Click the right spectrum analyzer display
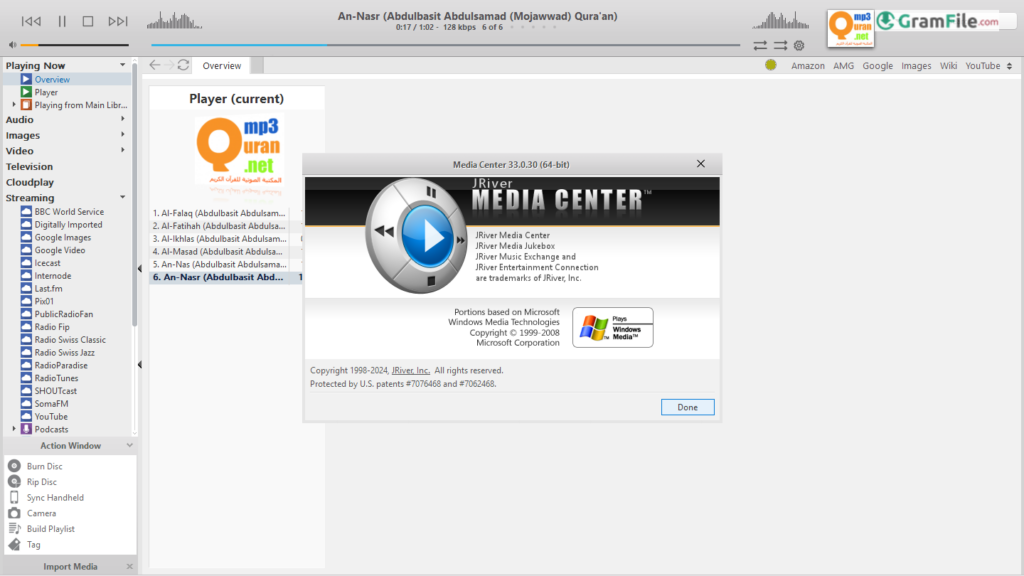This screenshot has height=576, width=1024. tap(780, 21)
